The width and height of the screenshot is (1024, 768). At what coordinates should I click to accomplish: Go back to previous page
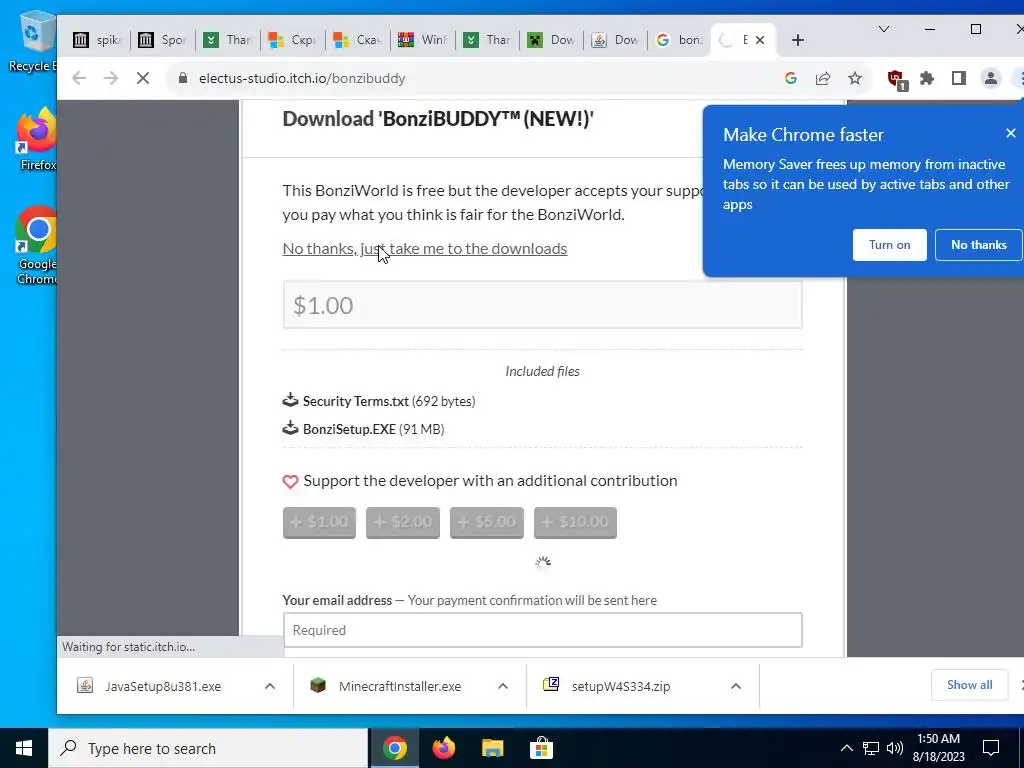pyautogui.click(x=79, y=78)
